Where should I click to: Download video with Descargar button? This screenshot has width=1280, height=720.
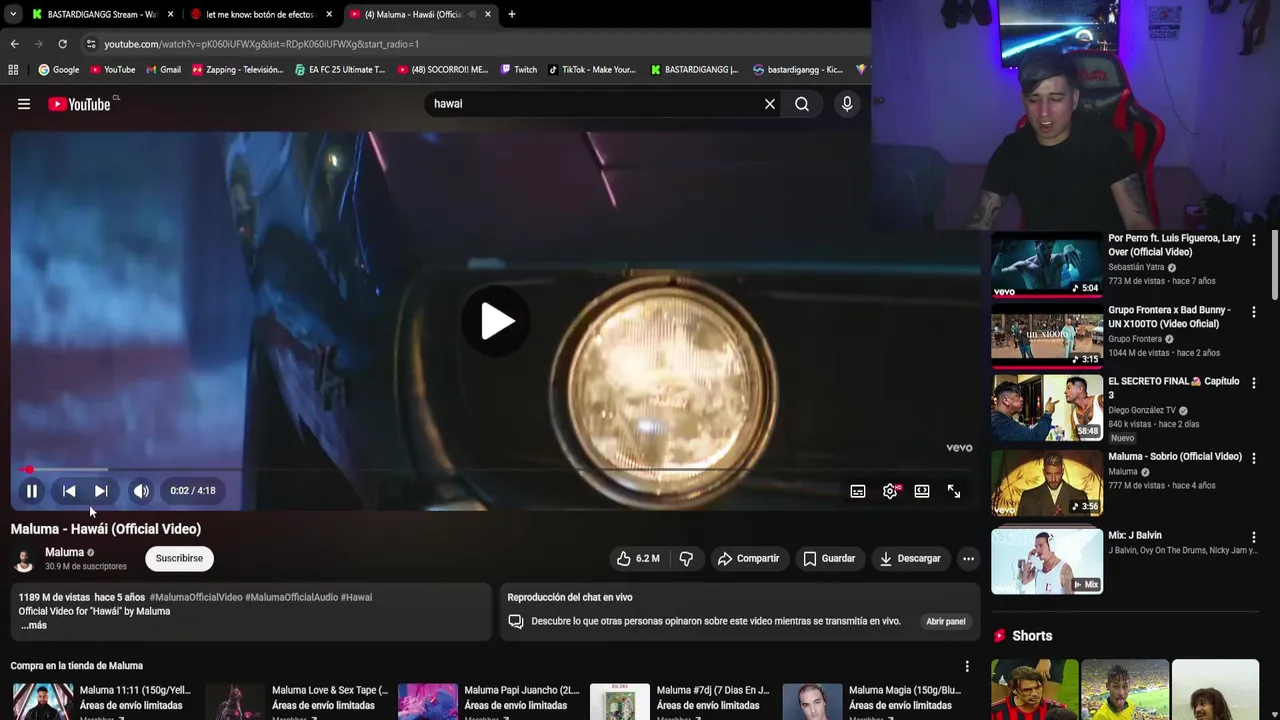point(910,559)
